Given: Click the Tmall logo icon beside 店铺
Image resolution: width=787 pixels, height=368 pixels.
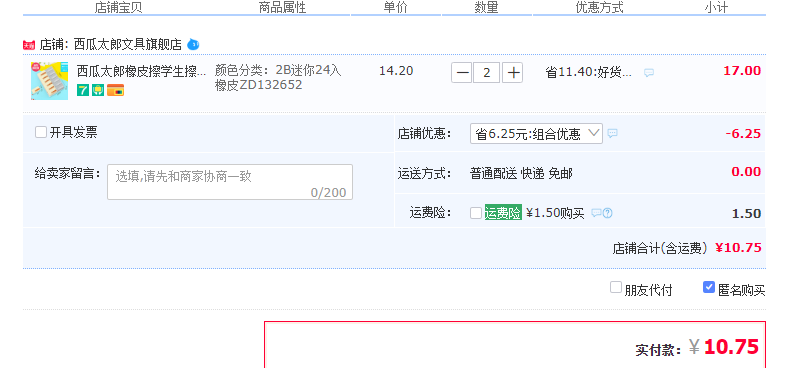Looking at the screenshot, I should click(x=29, y=45).
